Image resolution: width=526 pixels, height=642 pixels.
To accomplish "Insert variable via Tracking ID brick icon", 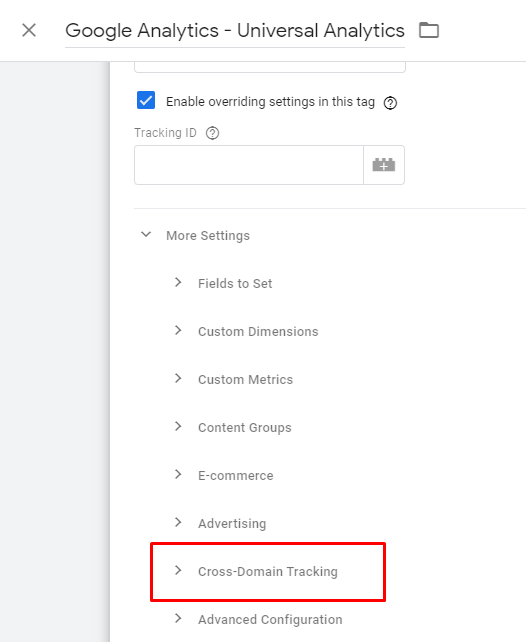I will coord(384,165).
